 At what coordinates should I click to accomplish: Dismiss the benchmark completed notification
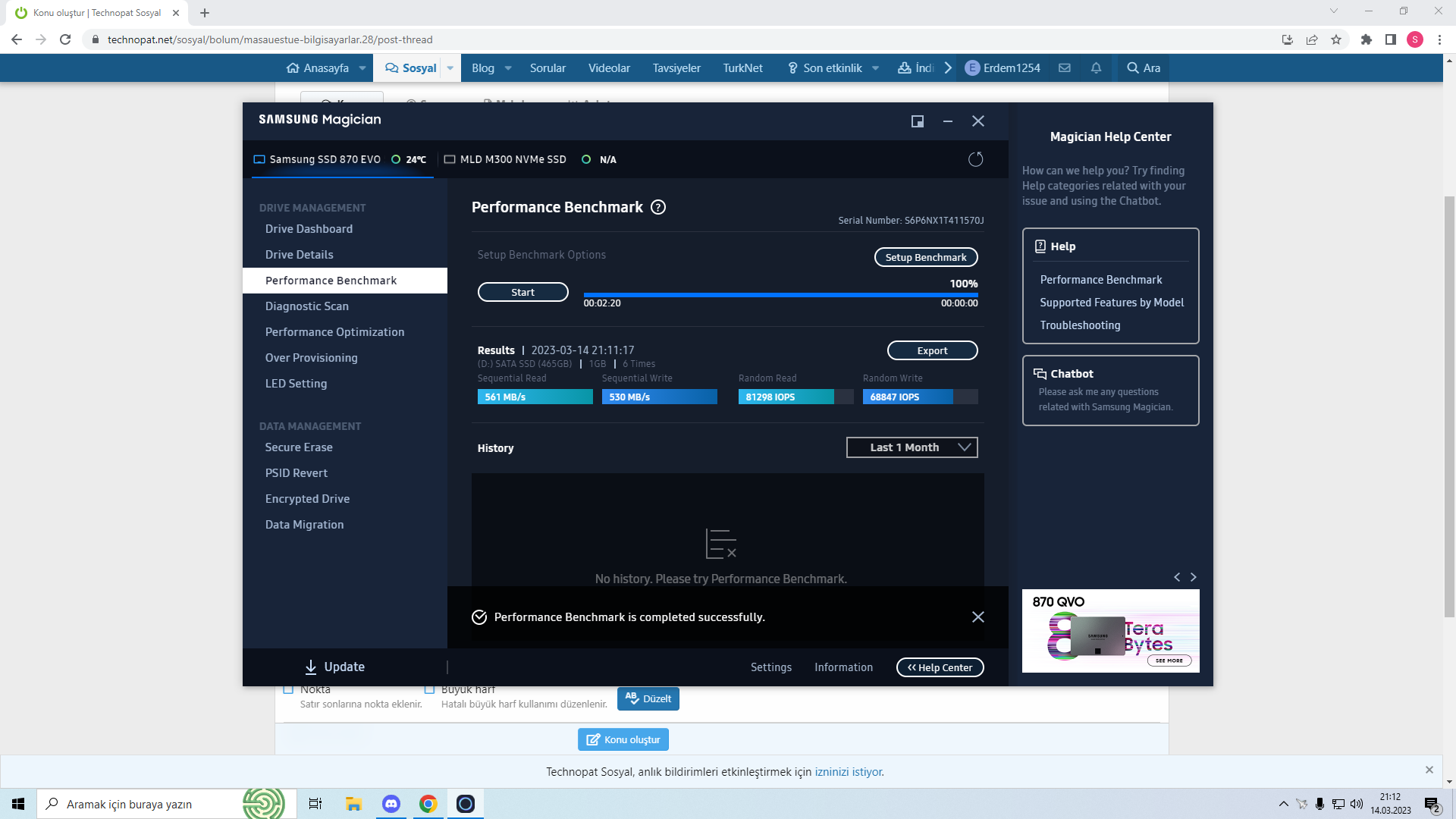click(x=977, y=617)
